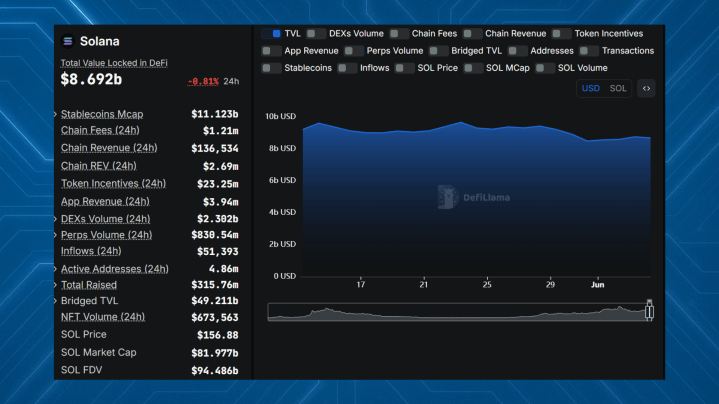Viewport: 719px width, 404px height.
Task: Enable the SOL Price toggle
Action: 404,68
